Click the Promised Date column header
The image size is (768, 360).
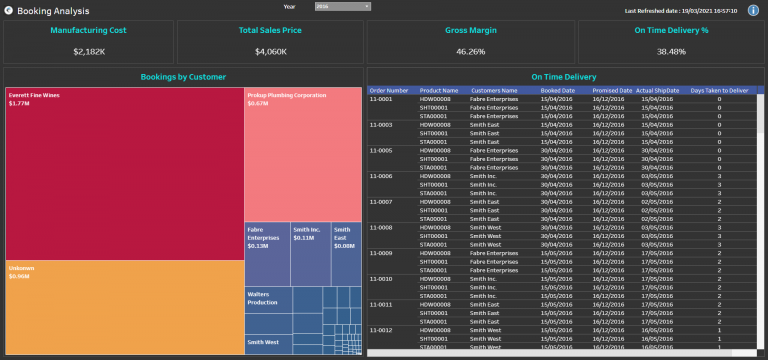(x=612, y=91)
